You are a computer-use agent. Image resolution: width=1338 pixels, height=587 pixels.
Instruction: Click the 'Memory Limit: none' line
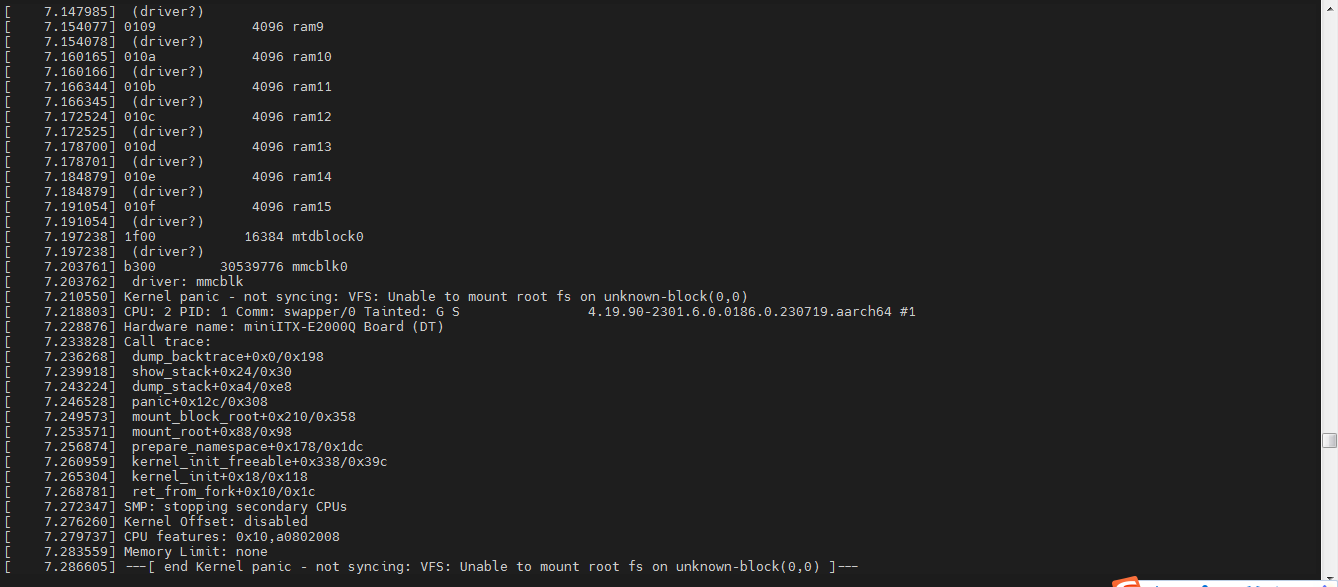point(195,552)
